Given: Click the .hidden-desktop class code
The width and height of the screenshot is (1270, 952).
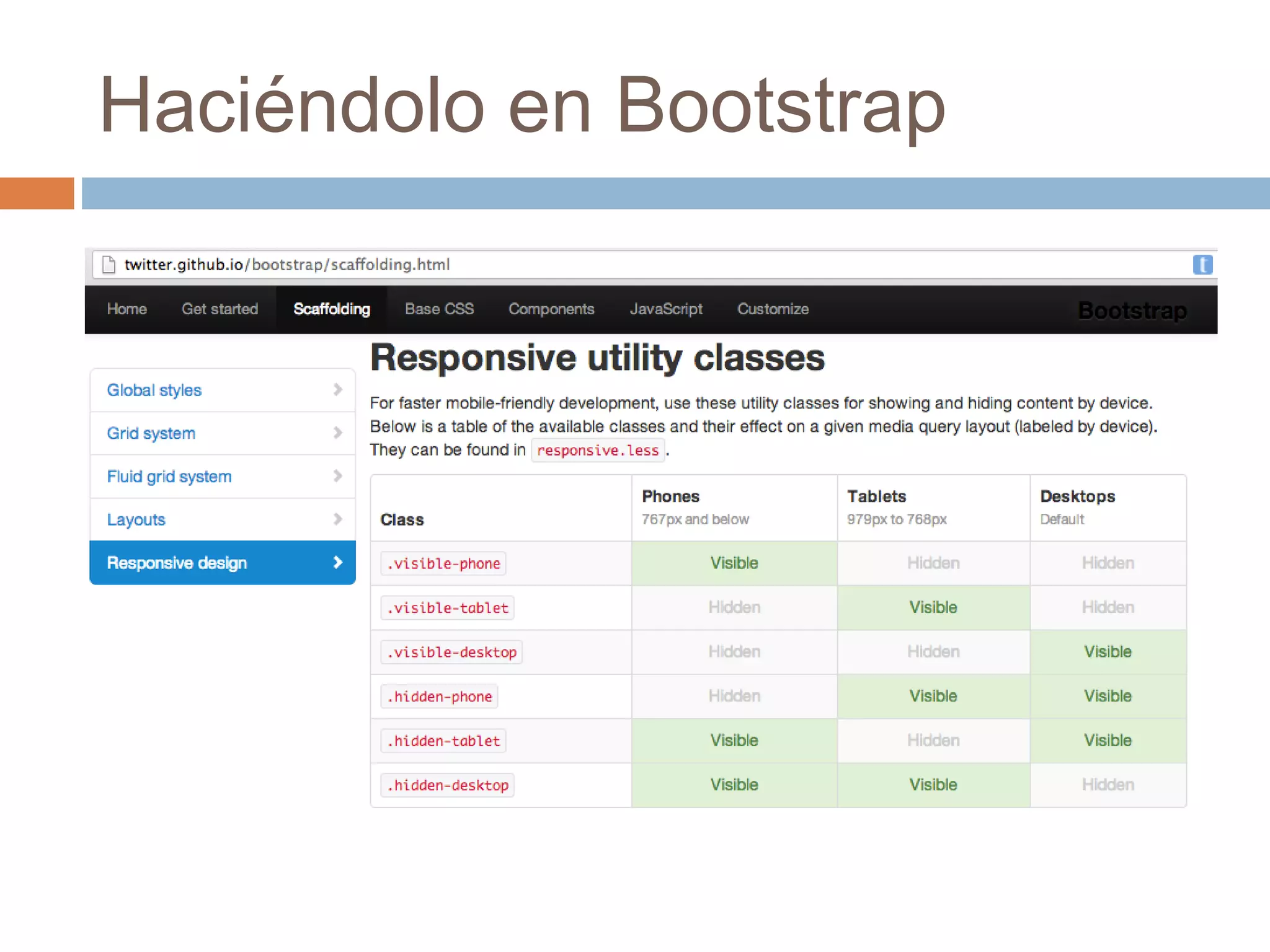Looking at the screenshot, I should pos(448,785).
